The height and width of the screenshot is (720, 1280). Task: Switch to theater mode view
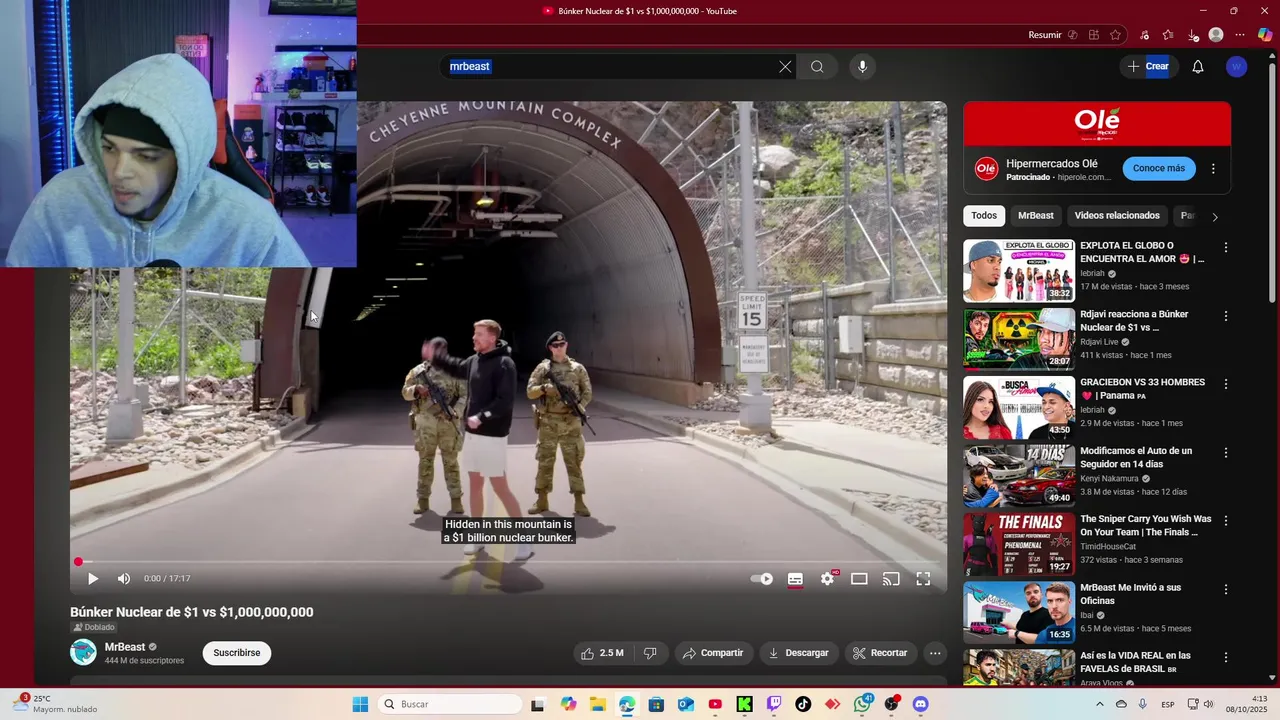(859, 578)
